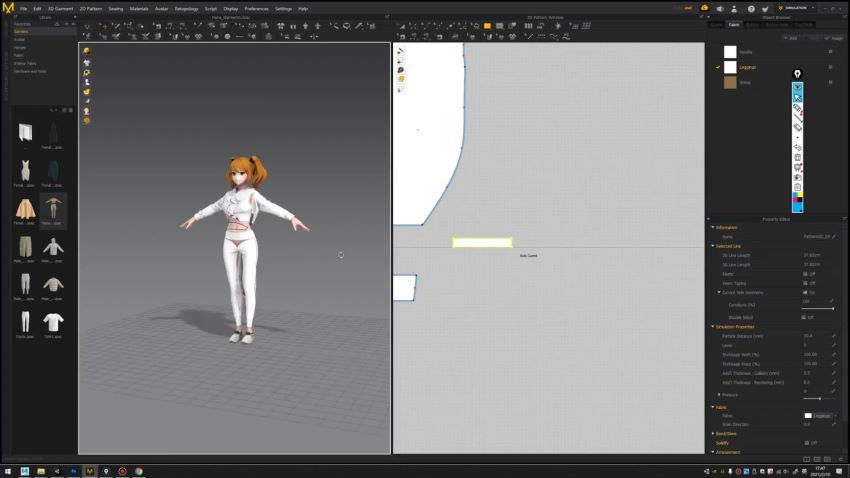Click the options icon on Hoodie fabric row

click(830, 52)
